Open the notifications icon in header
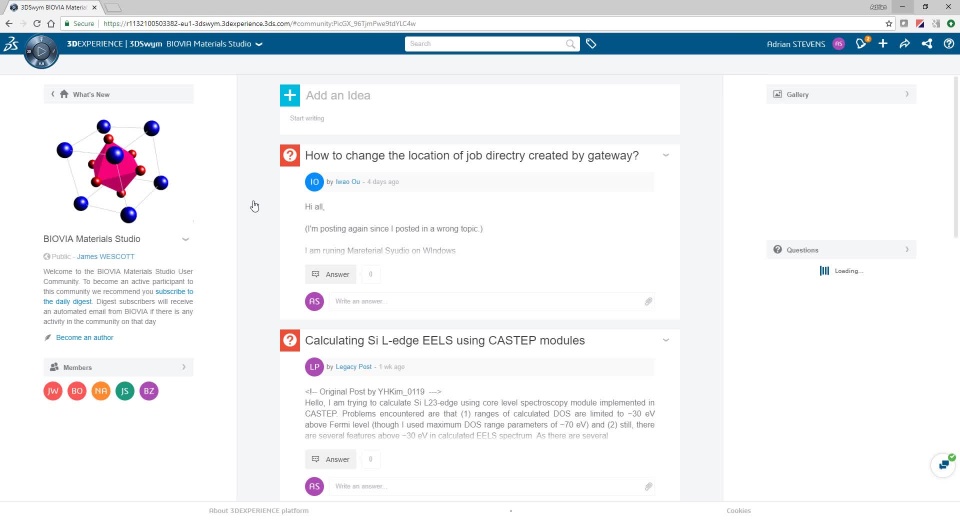Image resolution: width=960 pixels, height=520 pixels. point(861,43)
